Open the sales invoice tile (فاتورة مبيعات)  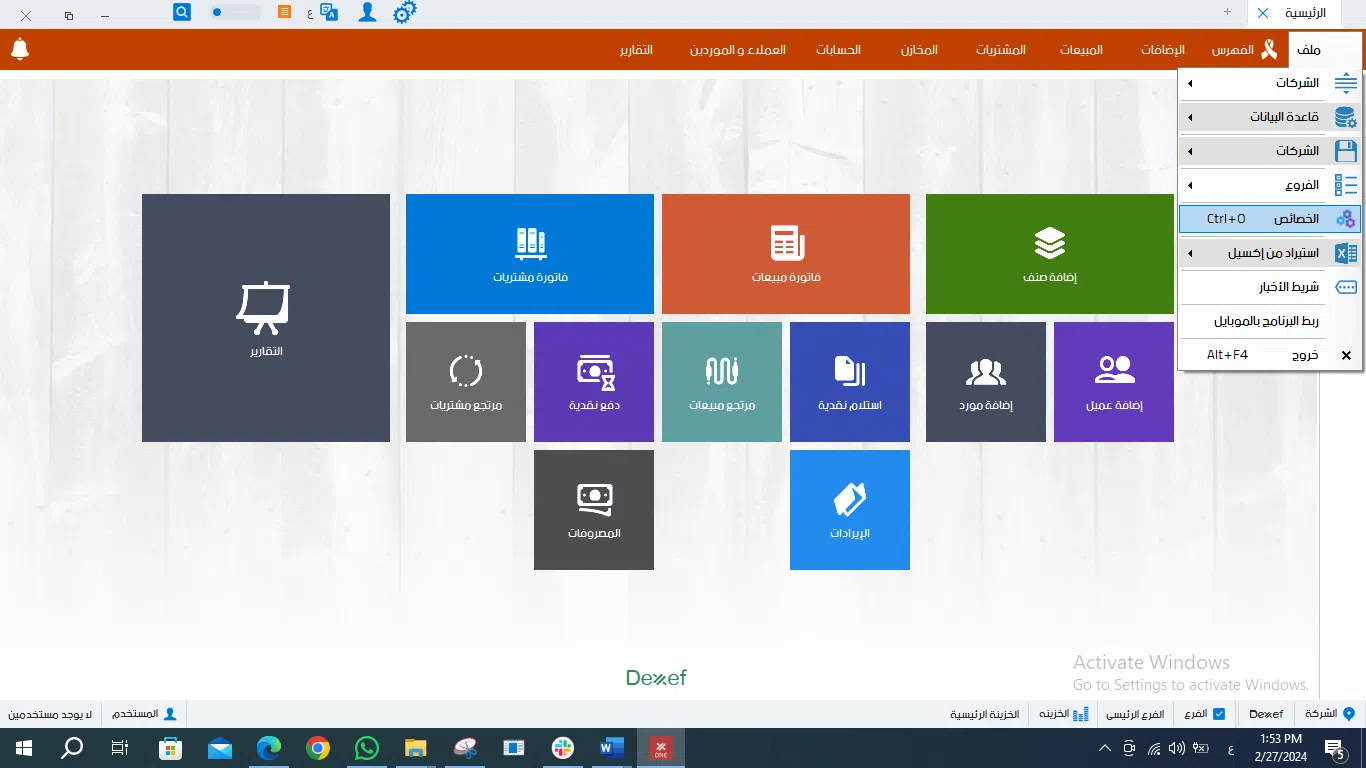[x=785, y=254]
